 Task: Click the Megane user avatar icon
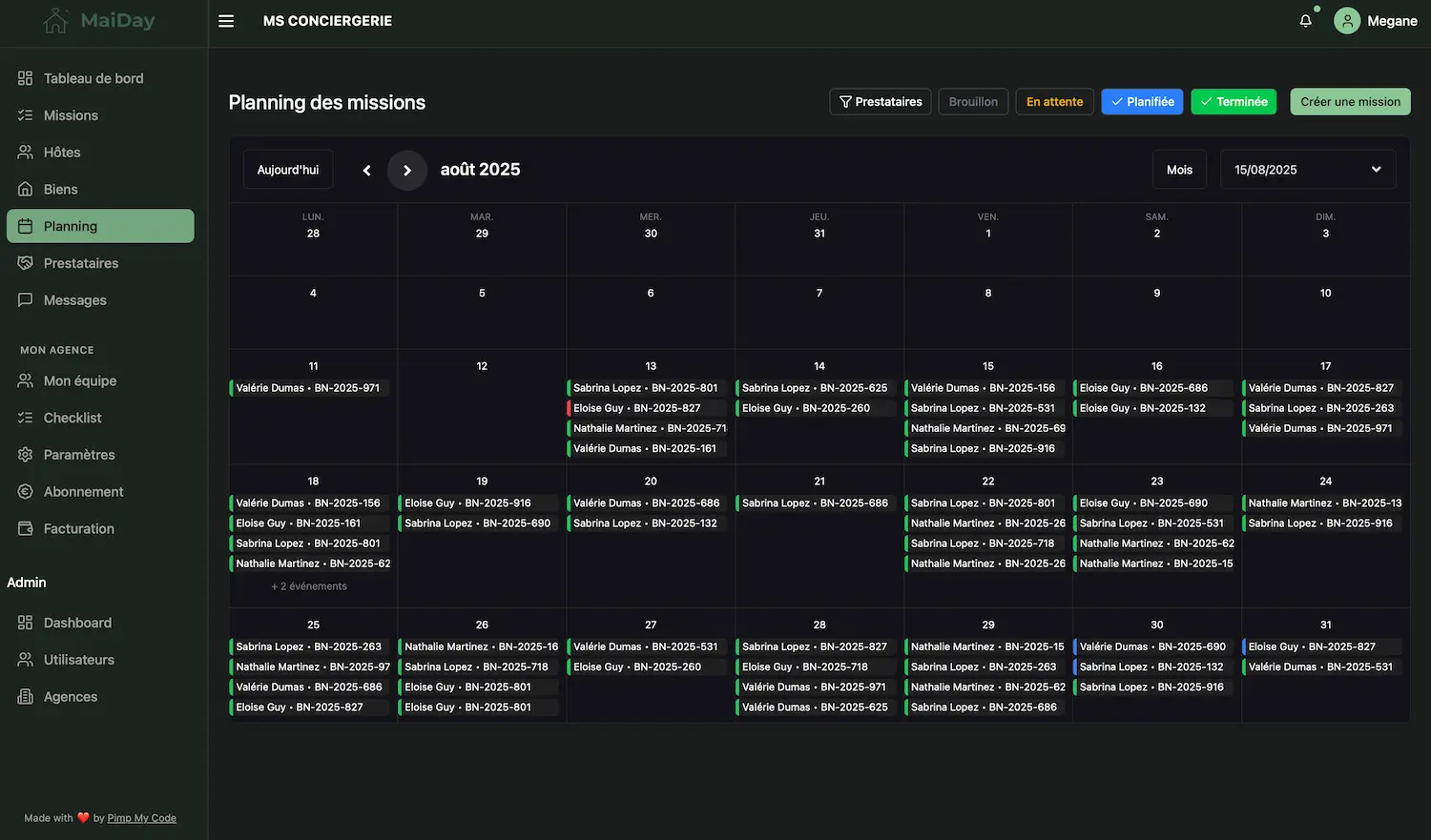(x=1346, y=21)
